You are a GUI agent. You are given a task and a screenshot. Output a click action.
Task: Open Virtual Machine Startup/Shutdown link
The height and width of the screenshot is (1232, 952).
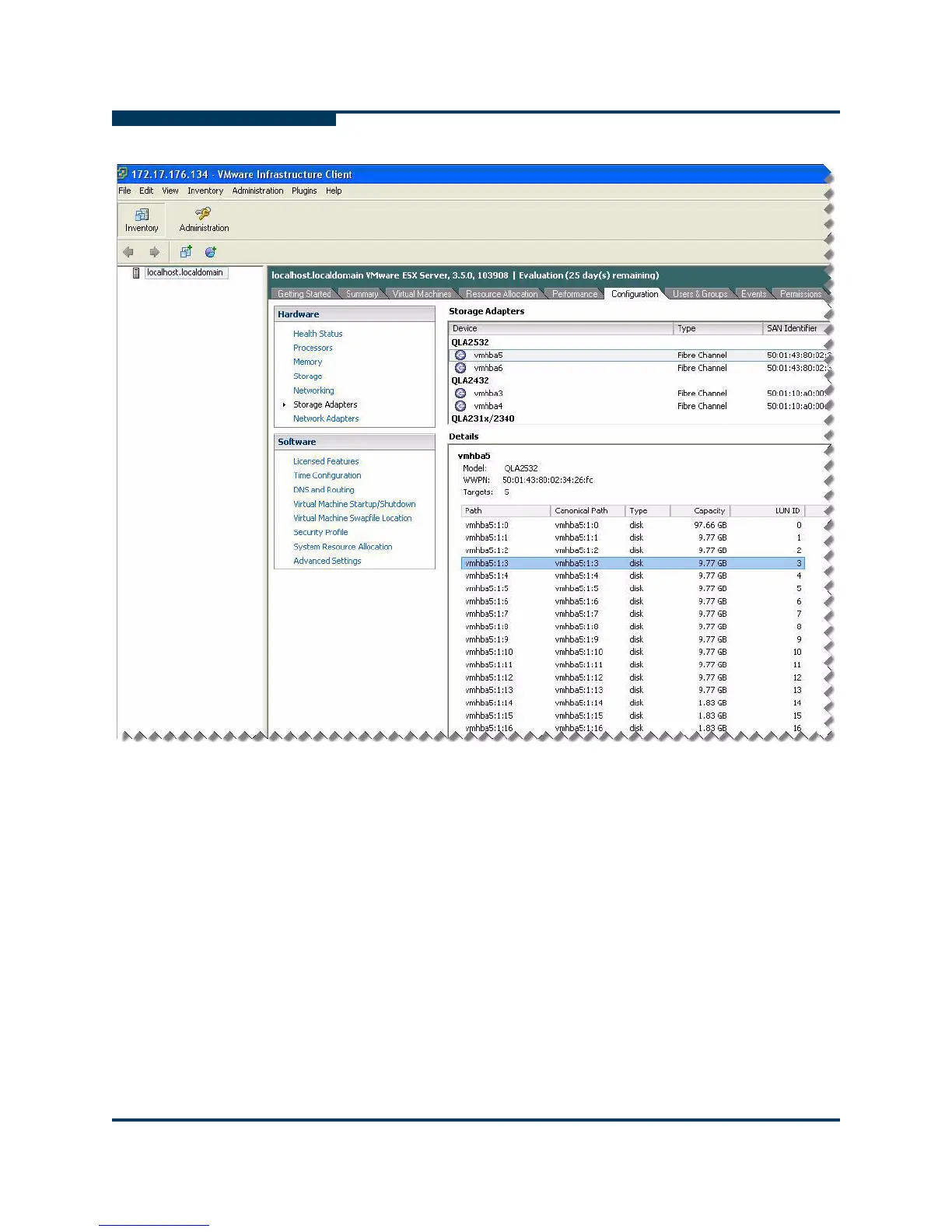pos(355,504)
